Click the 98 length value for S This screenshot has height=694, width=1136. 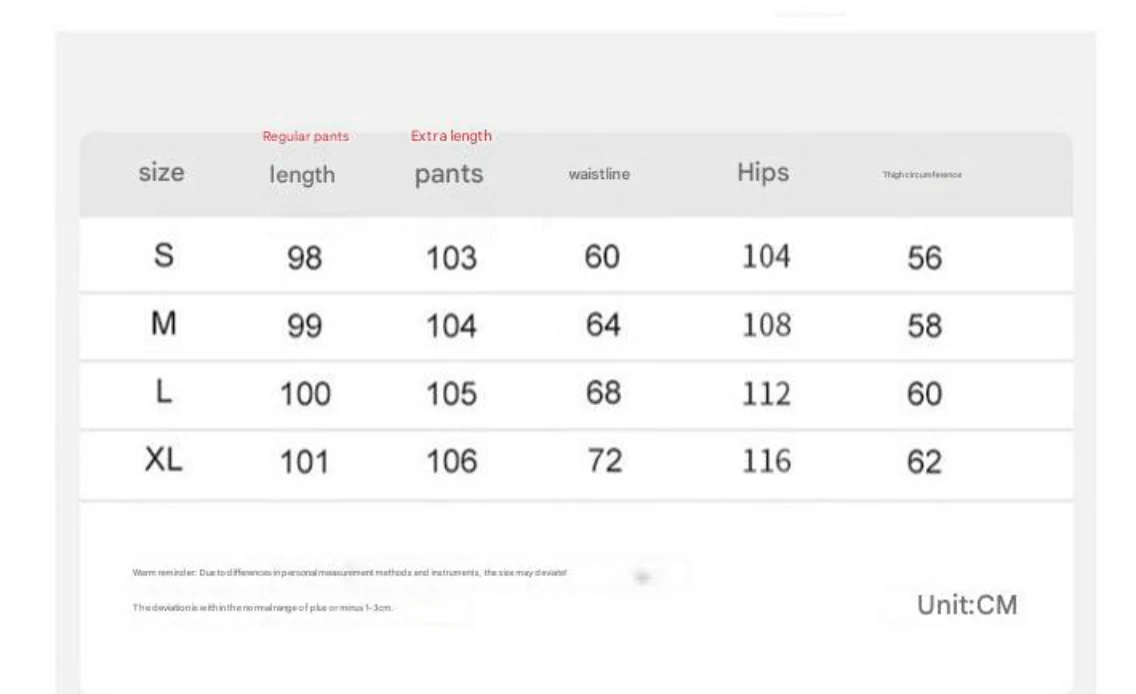tap(304, 258)
